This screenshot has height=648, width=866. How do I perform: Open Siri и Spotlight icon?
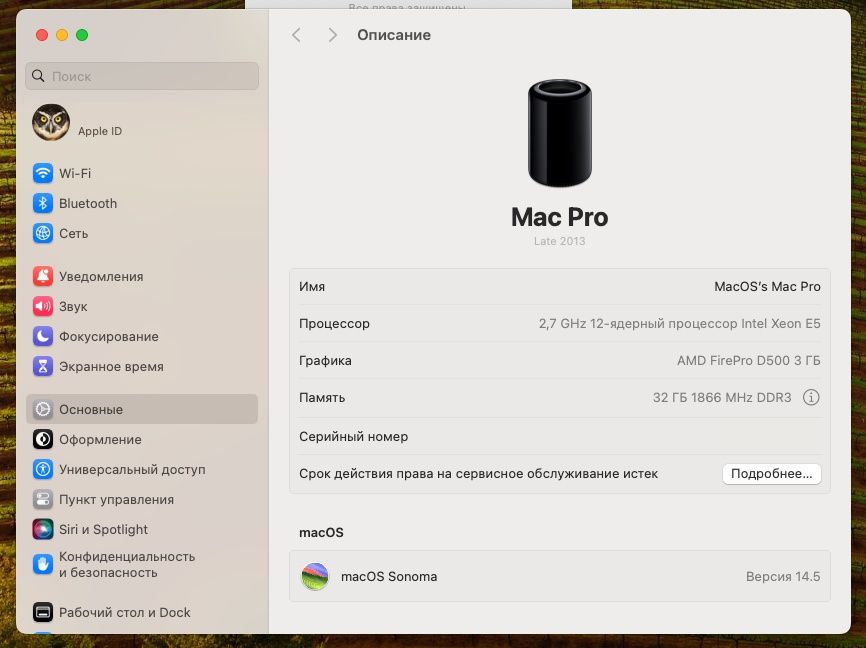[x=43, y=529]
